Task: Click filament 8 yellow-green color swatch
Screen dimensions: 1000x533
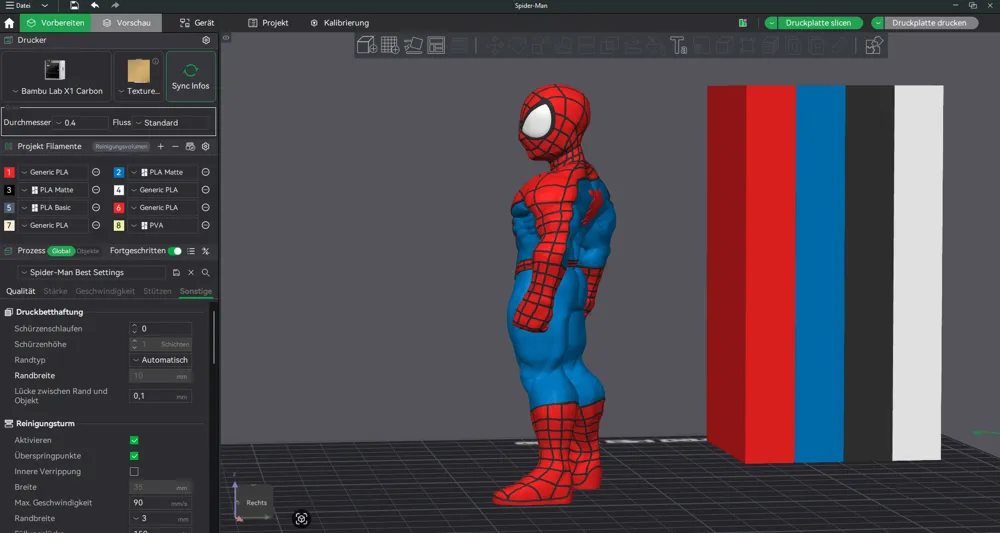Action: point(119,225)
